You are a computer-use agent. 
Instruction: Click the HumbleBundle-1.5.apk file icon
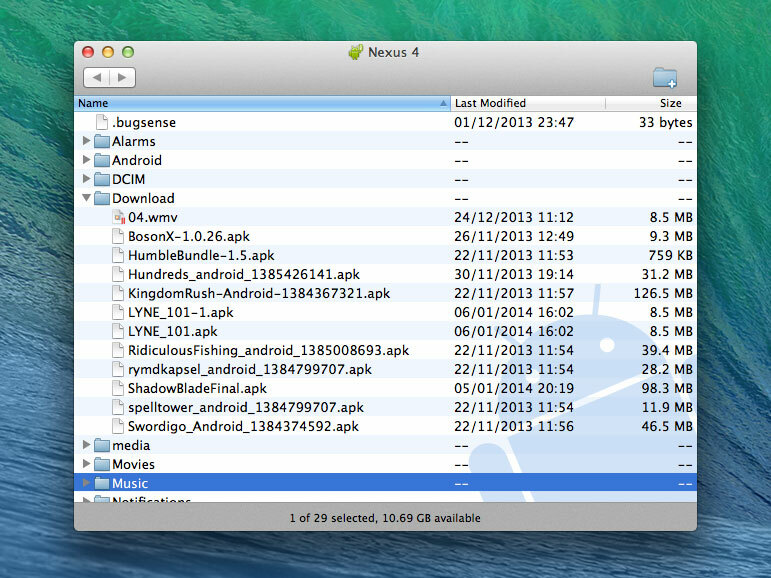pyautogui.click(x=118, y=255)
